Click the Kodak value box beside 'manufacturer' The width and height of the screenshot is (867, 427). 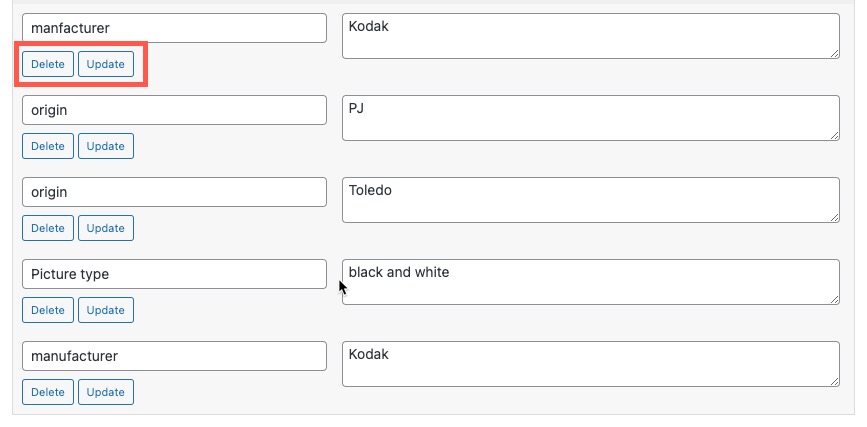coord(590,364)
